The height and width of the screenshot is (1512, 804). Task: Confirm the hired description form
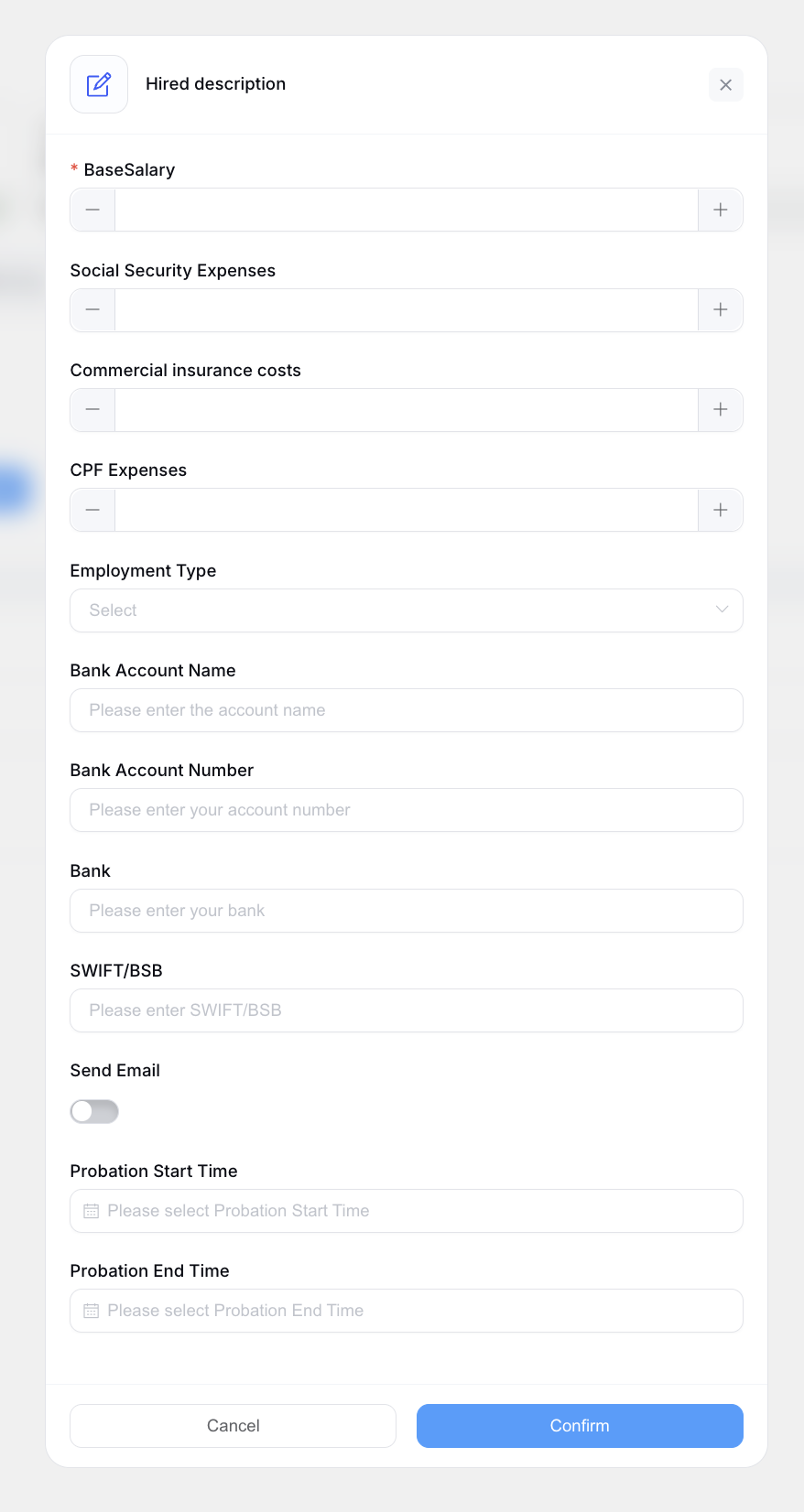[x=580, y=1426]
